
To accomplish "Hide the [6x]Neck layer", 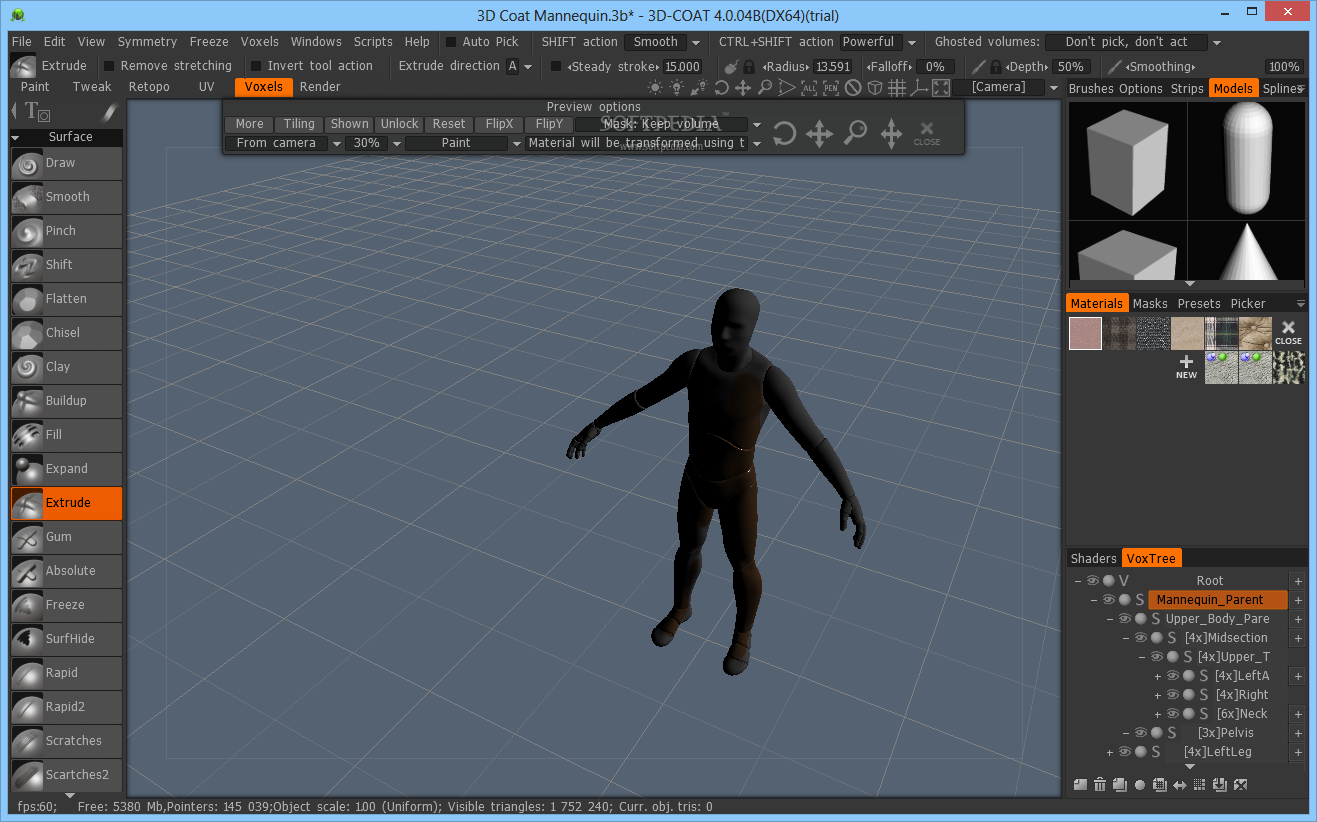I will coord(1173,714).
